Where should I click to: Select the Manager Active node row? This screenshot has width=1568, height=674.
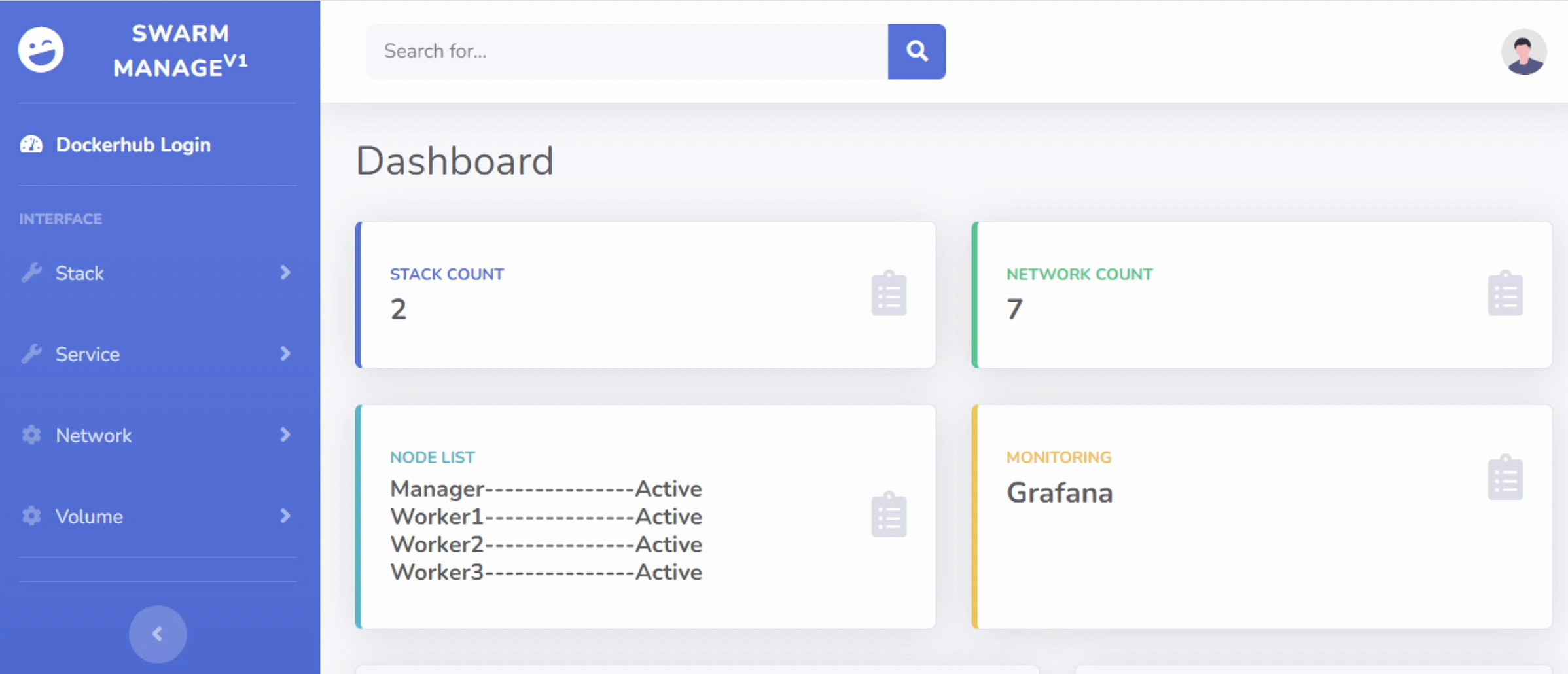[x=546, y=489]
